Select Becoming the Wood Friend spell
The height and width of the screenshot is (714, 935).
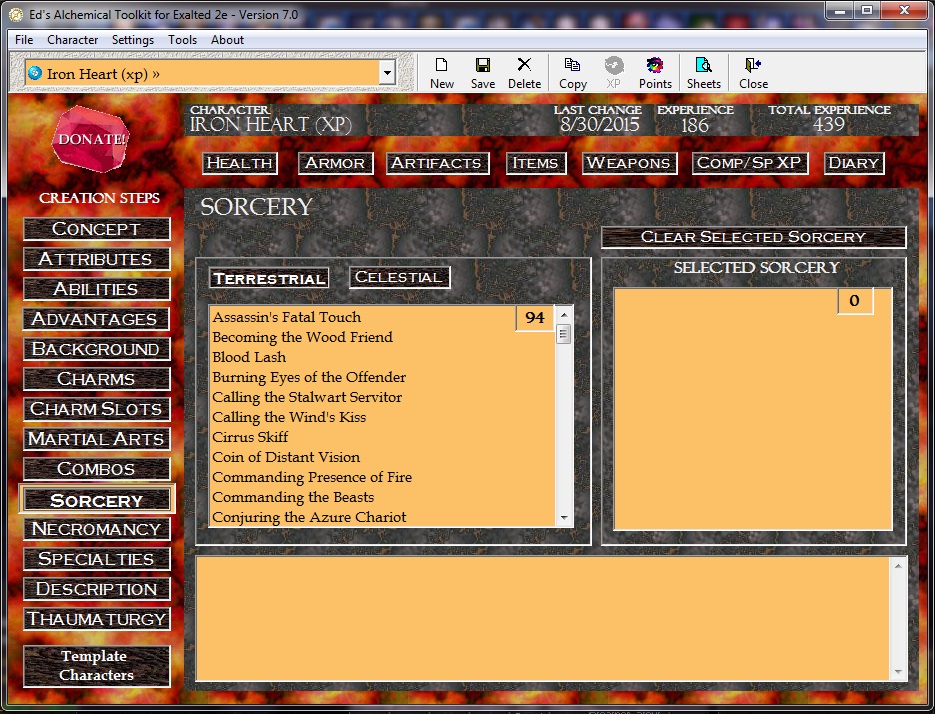302,337
